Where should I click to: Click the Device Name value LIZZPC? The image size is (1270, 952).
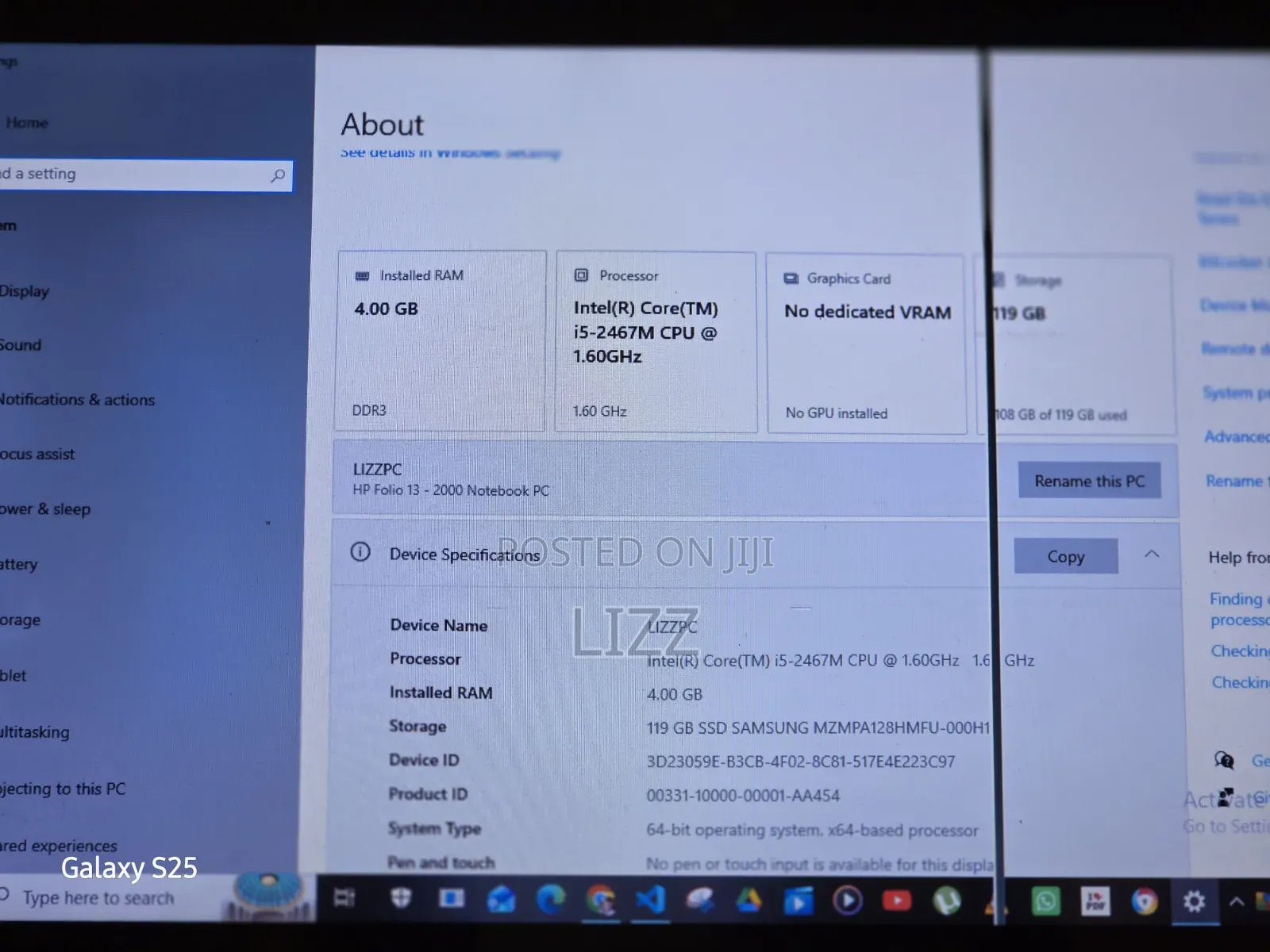(672, 627)
